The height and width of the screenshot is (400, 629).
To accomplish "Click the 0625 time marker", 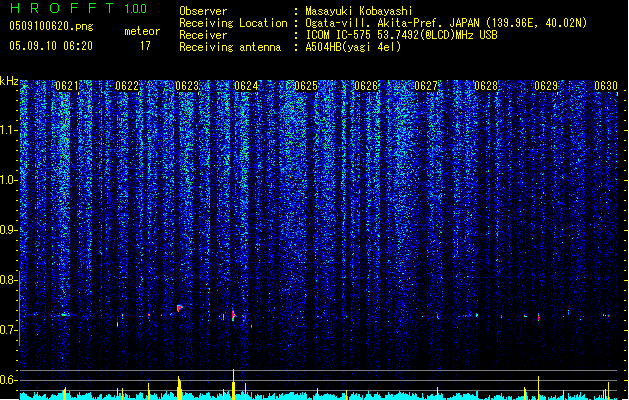I will [x=306, y=86].
